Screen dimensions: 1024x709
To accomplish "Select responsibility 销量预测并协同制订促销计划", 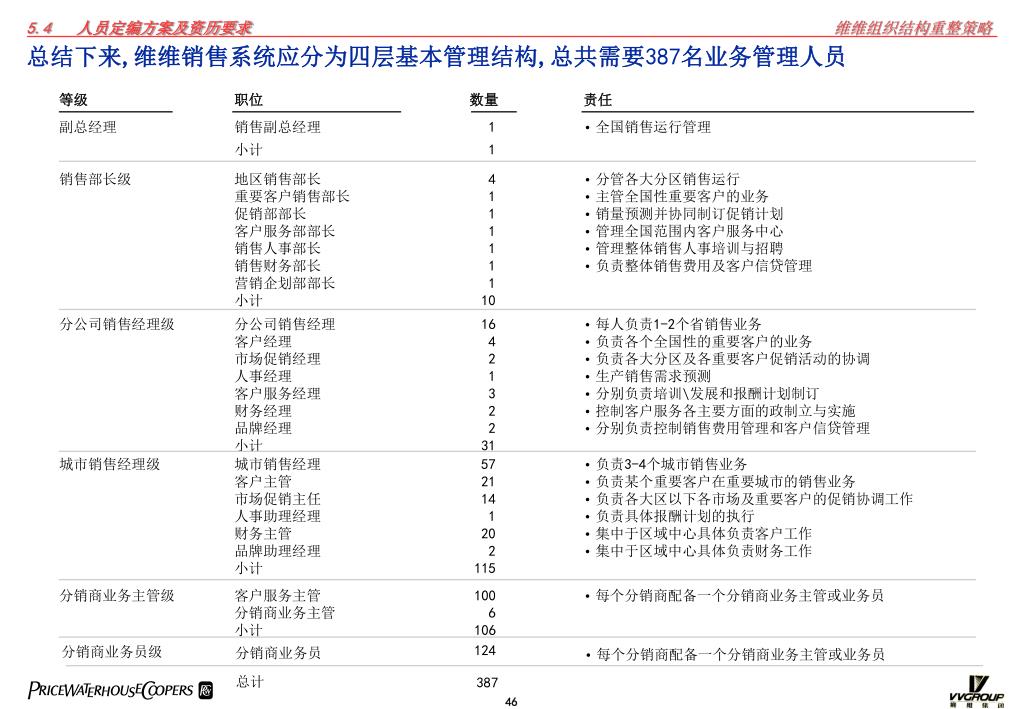I will pyautogui.click(x=689, y=213).
